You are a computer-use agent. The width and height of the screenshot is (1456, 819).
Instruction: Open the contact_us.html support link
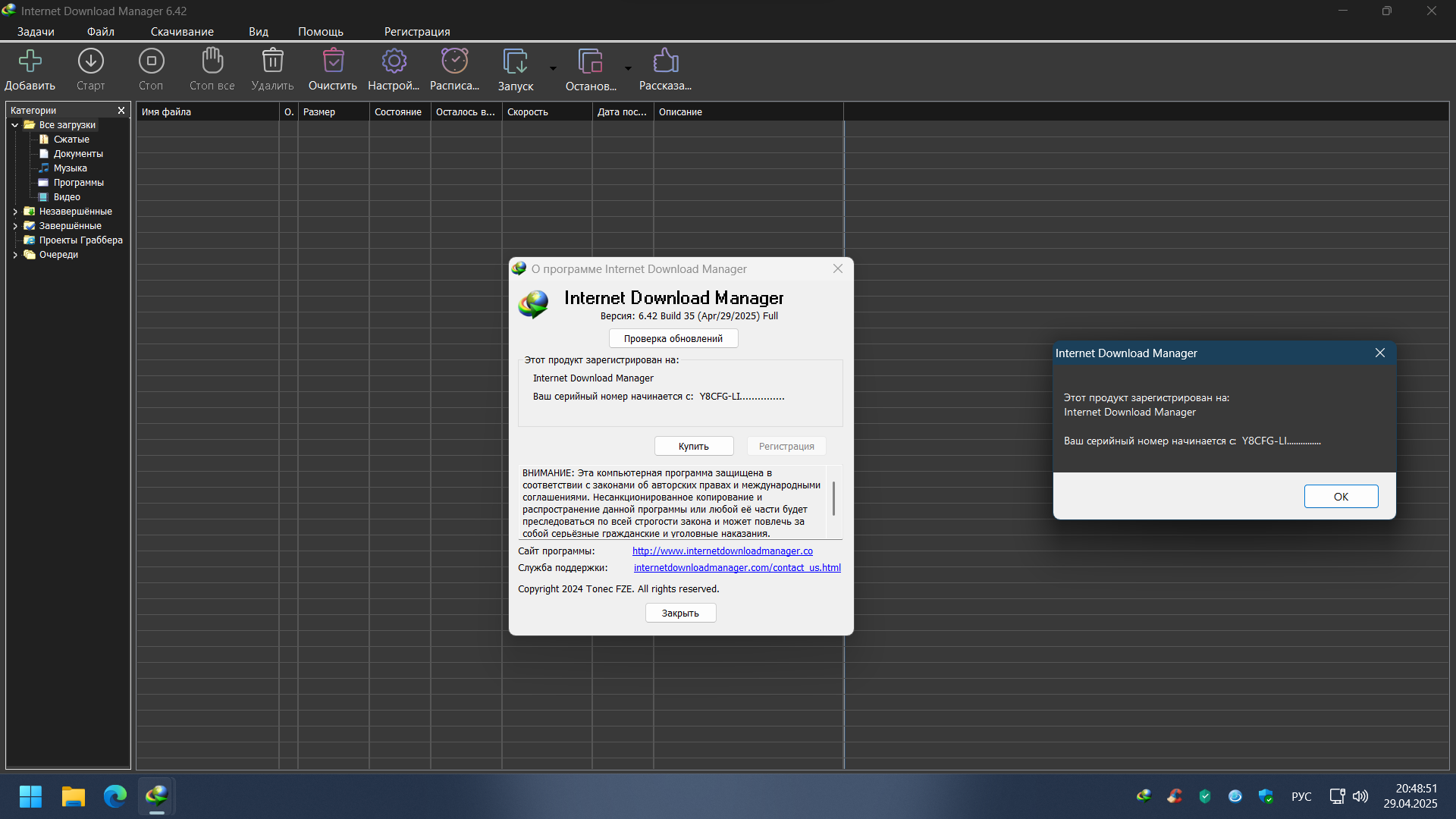(x=737, y=568)
